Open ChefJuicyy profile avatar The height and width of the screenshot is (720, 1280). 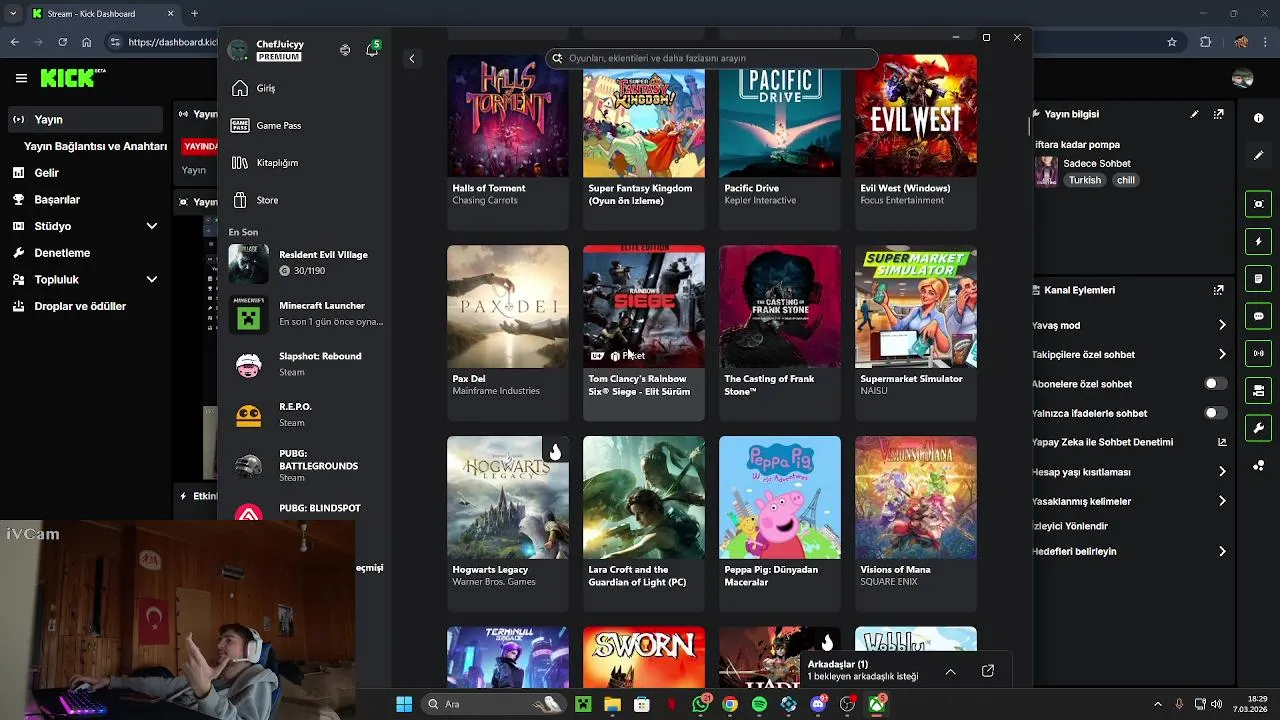click(238, 50)
